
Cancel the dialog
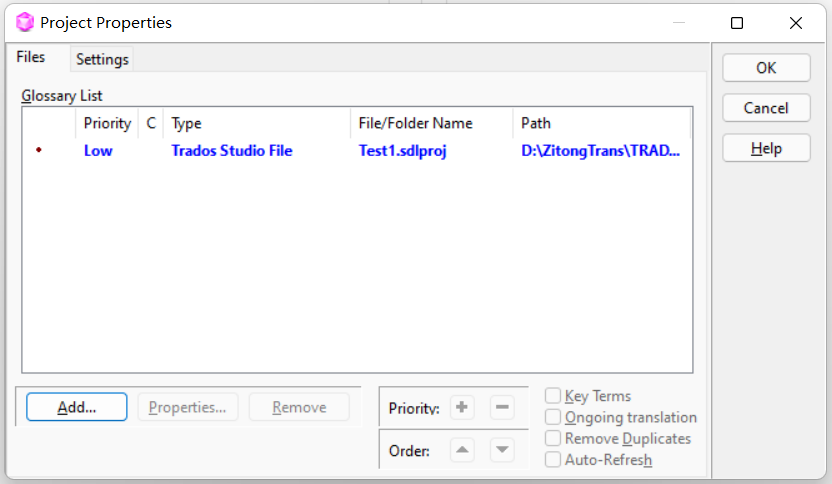point(766,108)
